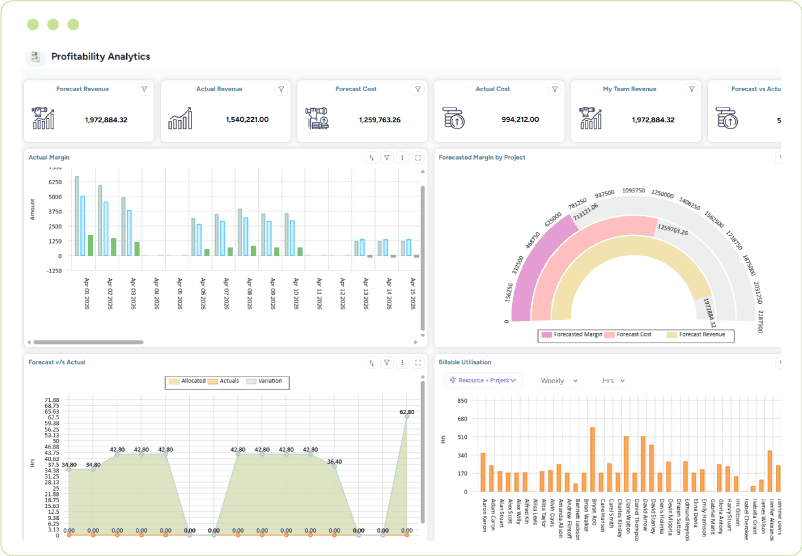The image size is (802, 556).
Task: Click the My Team Revenue card title
Action: (x=629, y=89)
